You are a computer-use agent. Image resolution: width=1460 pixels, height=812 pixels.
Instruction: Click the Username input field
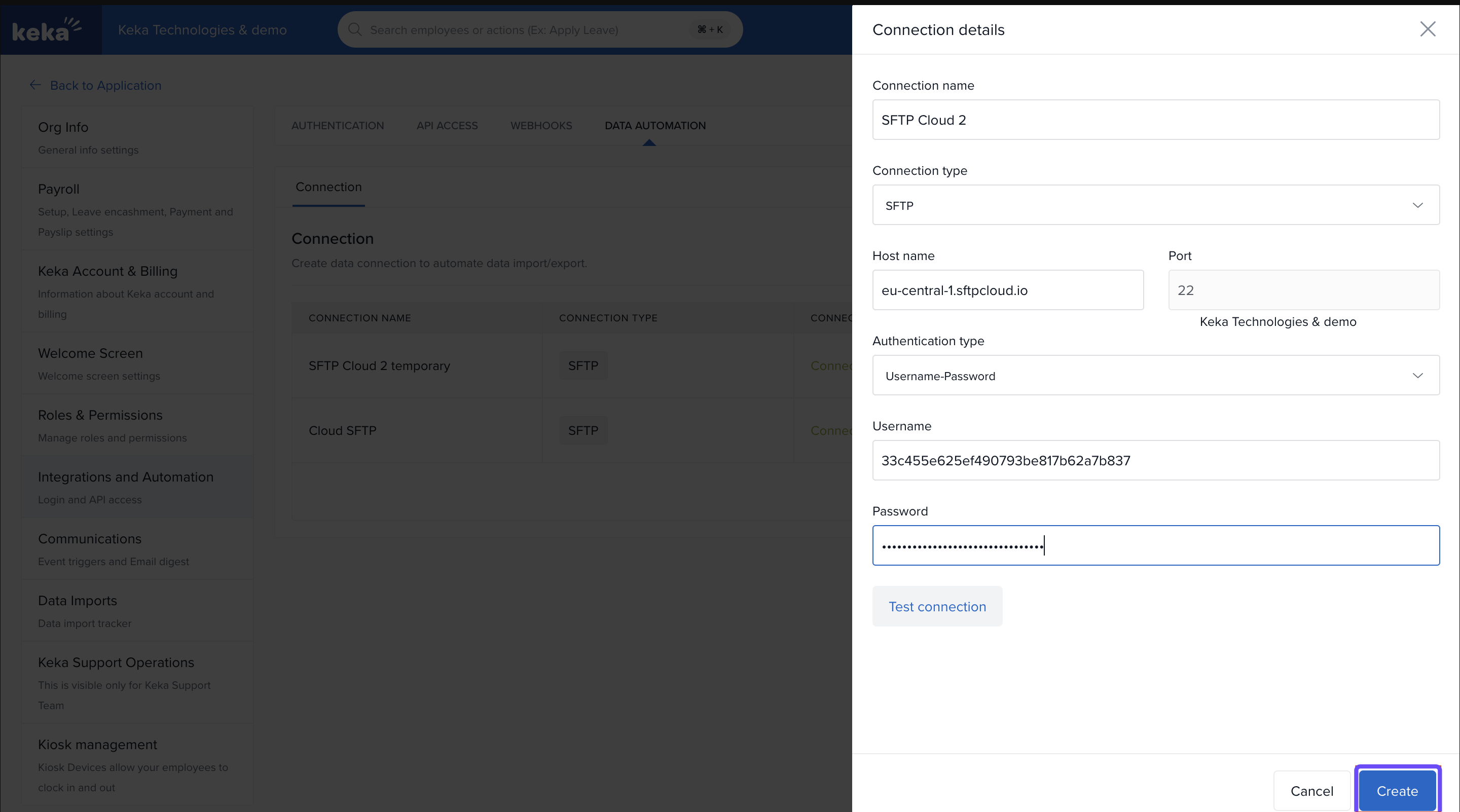(x=1155, y=461)
